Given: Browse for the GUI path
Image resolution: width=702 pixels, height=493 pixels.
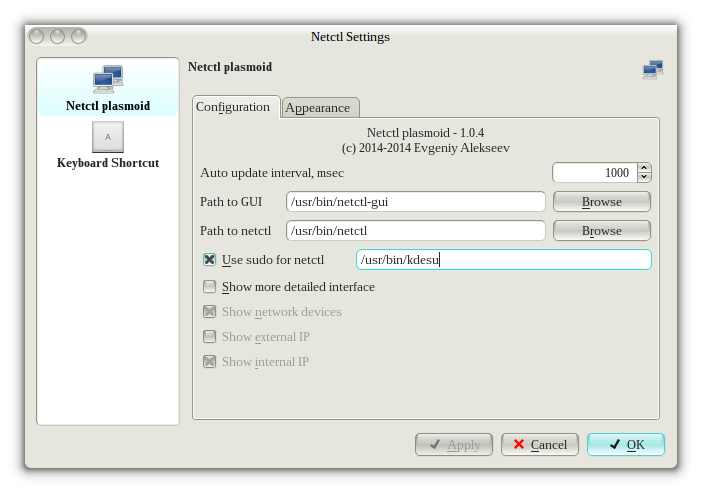Looking at the screenshot, I should [601, 202].
